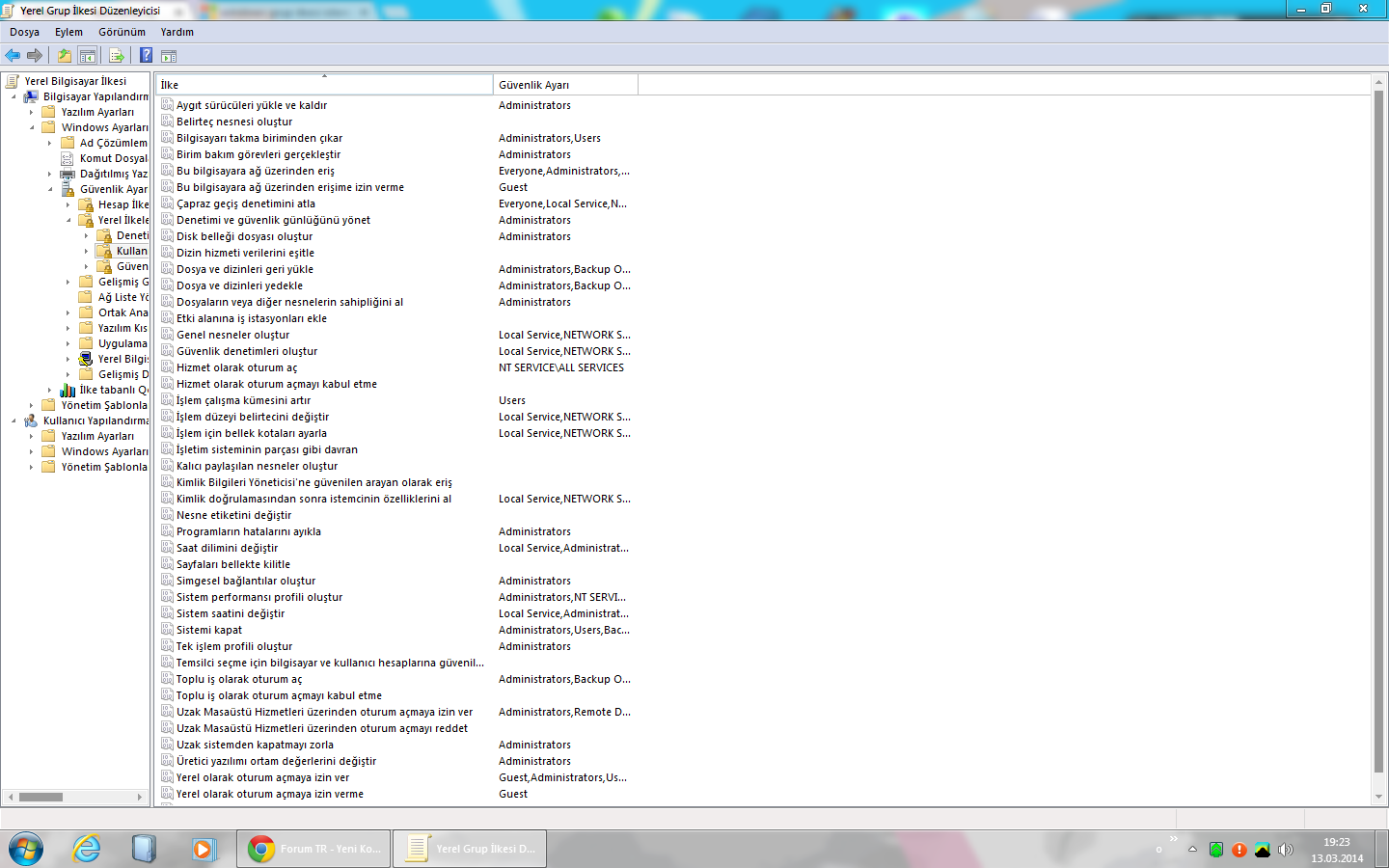Select the policy 'Sistem saatini değiştir'
Image resolution: width=1389 pixels, height=868 pixels.
231,613
